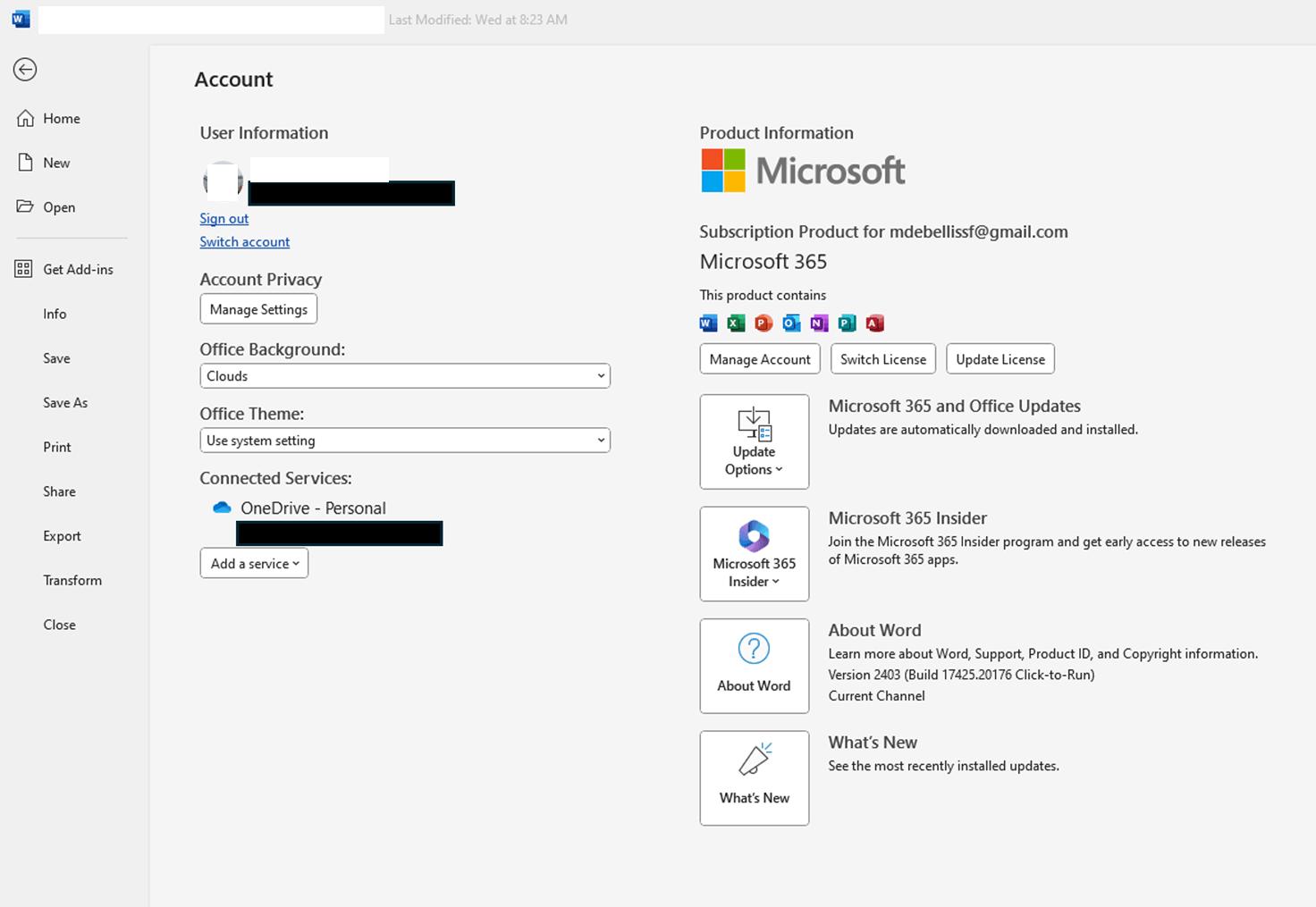Click the Current Channel text
The height and width of the screenshot is (907, 1316).
click(876, 695)
